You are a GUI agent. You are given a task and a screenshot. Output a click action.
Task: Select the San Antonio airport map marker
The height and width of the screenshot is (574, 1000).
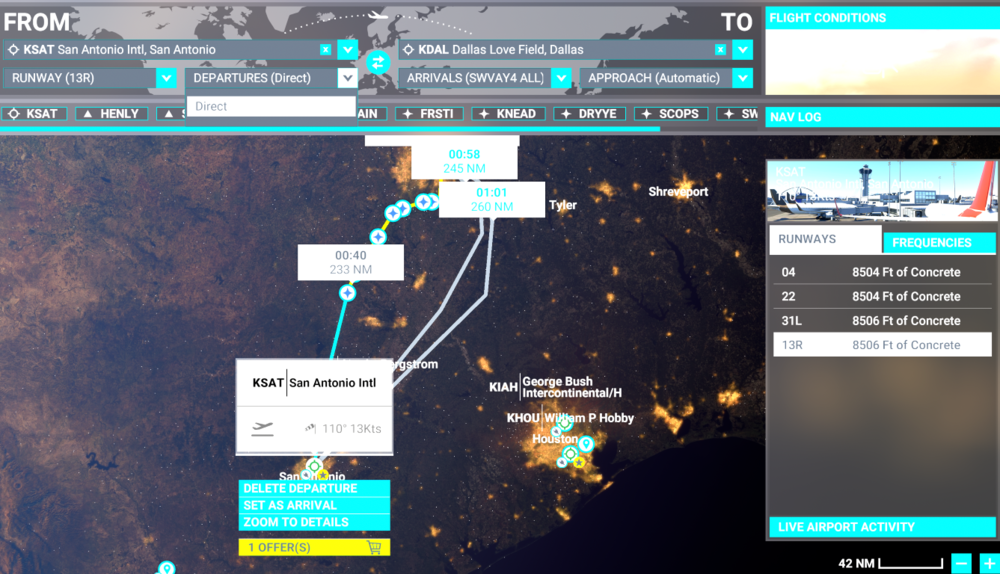coord(314,466)
